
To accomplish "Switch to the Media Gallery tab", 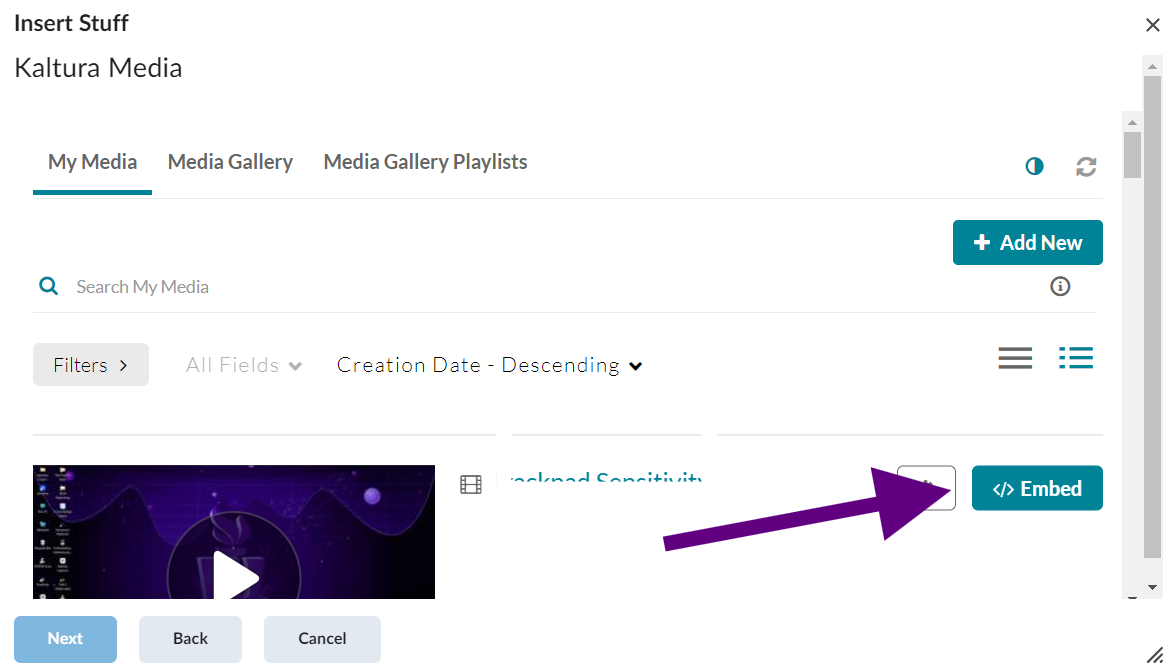I will (x=230, y=162).
